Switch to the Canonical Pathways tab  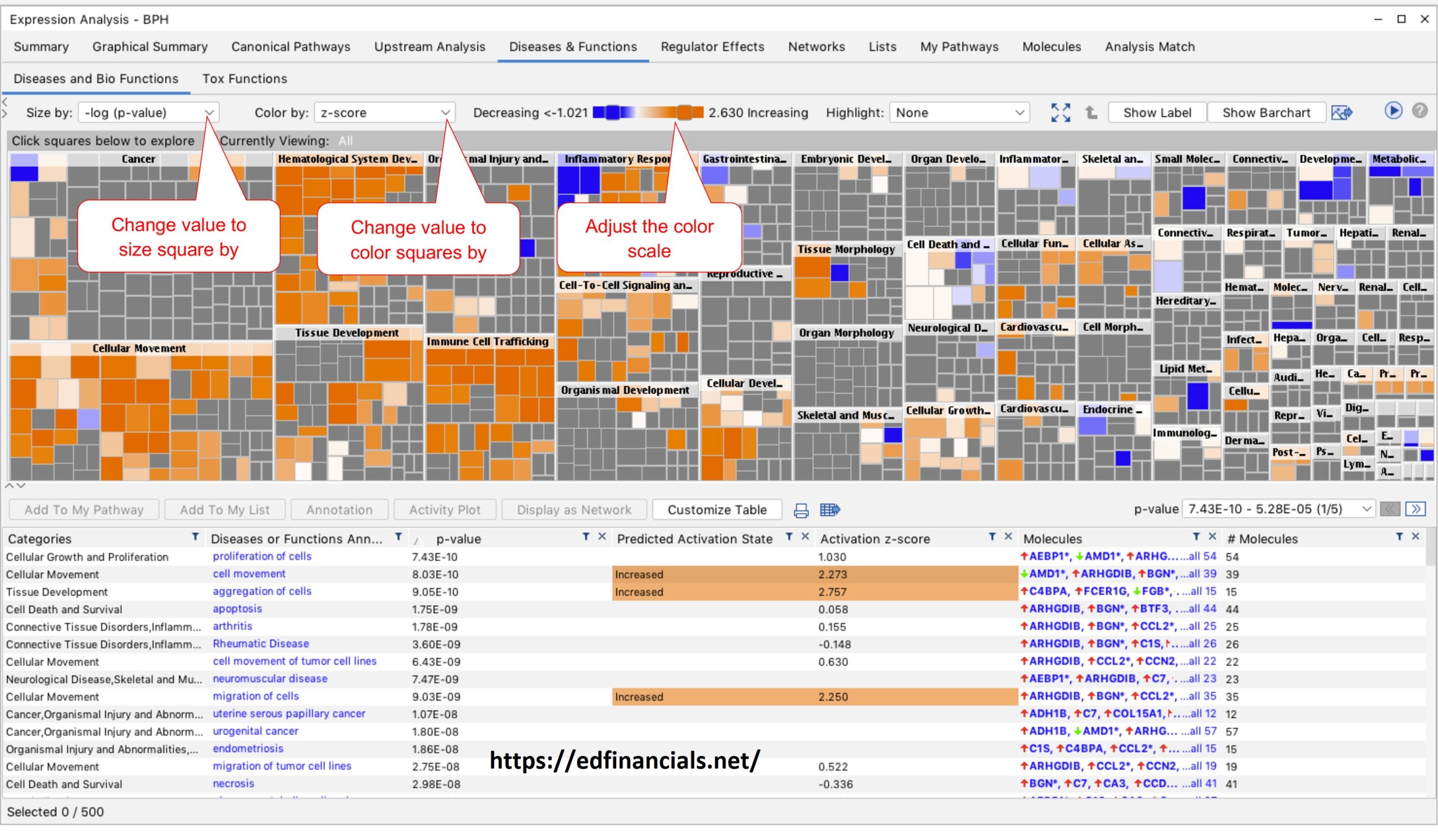click(290, 47)
